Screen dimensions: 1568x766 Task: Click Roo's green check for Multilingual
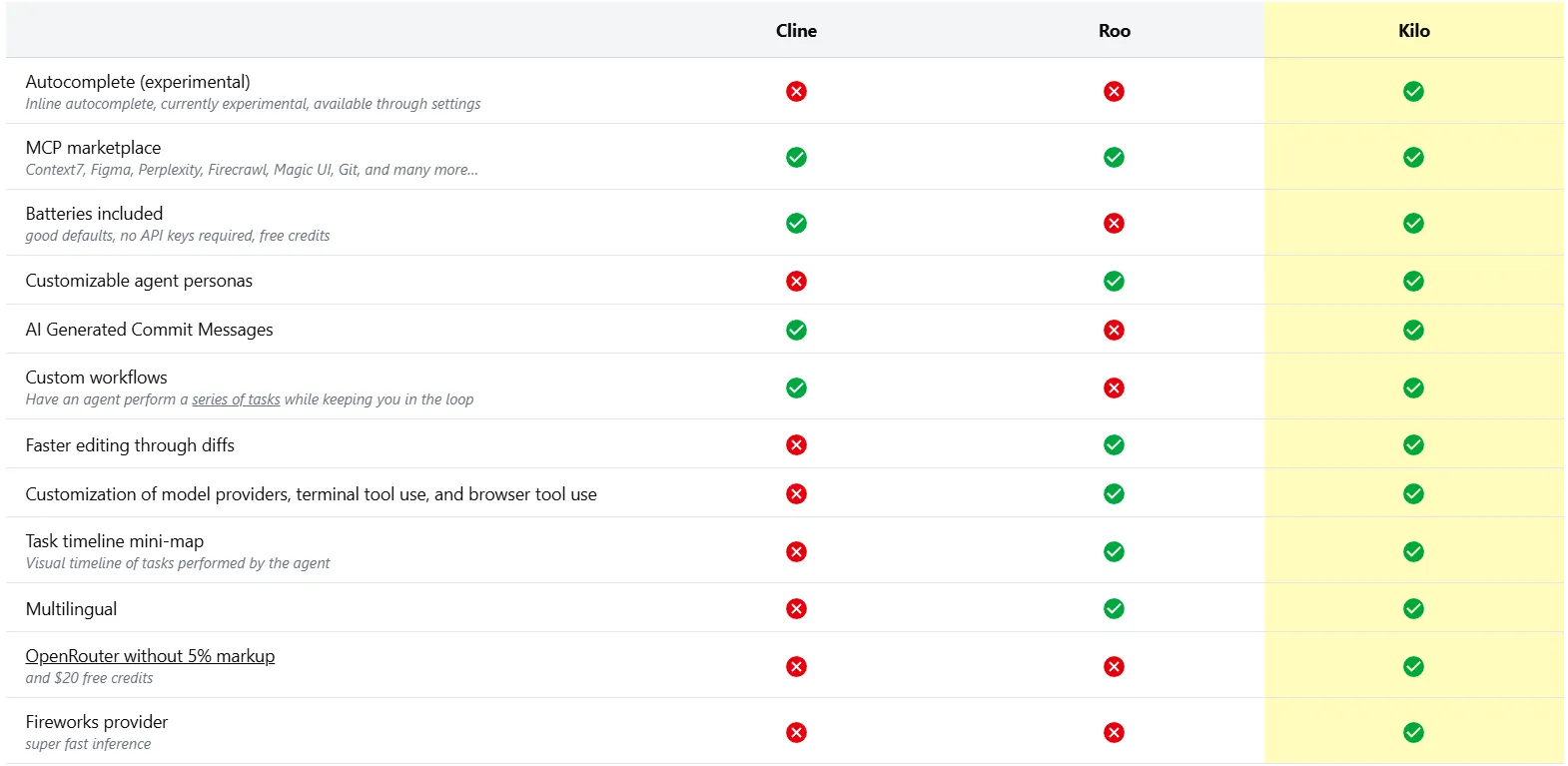tap(1114, 608)
